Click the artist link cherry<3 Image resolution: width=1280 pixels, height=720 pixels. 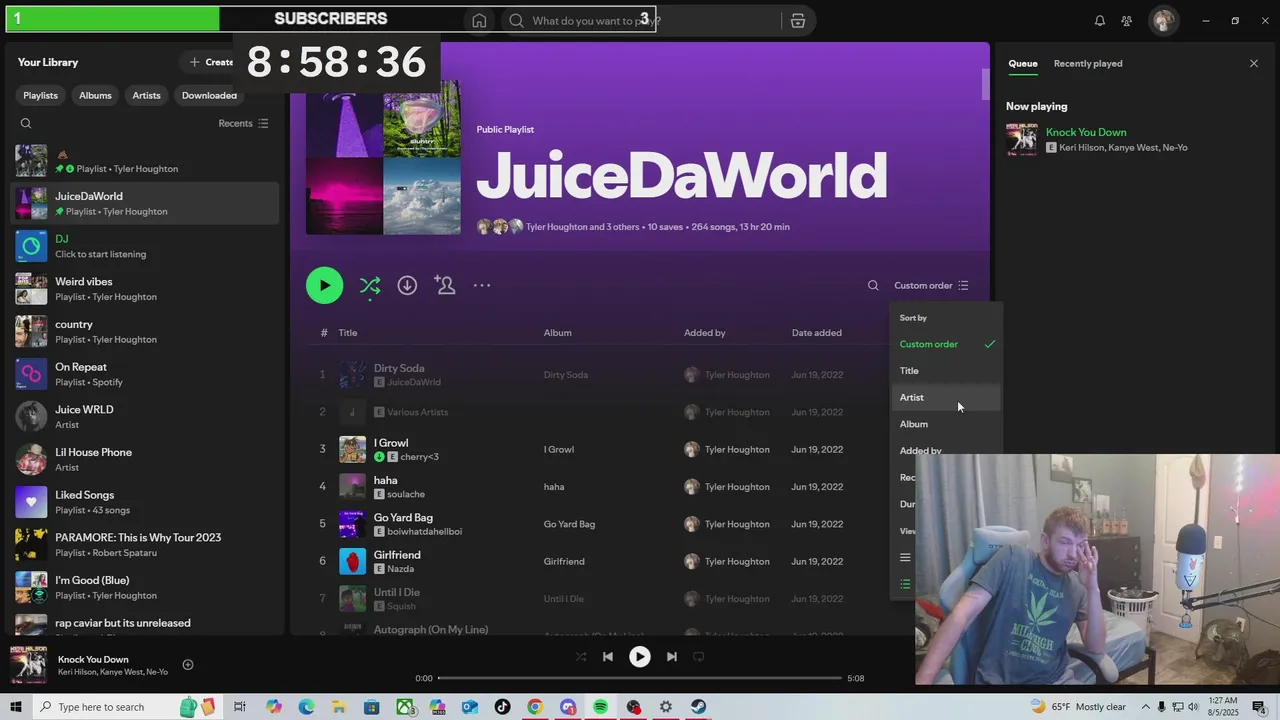[419, 457]
